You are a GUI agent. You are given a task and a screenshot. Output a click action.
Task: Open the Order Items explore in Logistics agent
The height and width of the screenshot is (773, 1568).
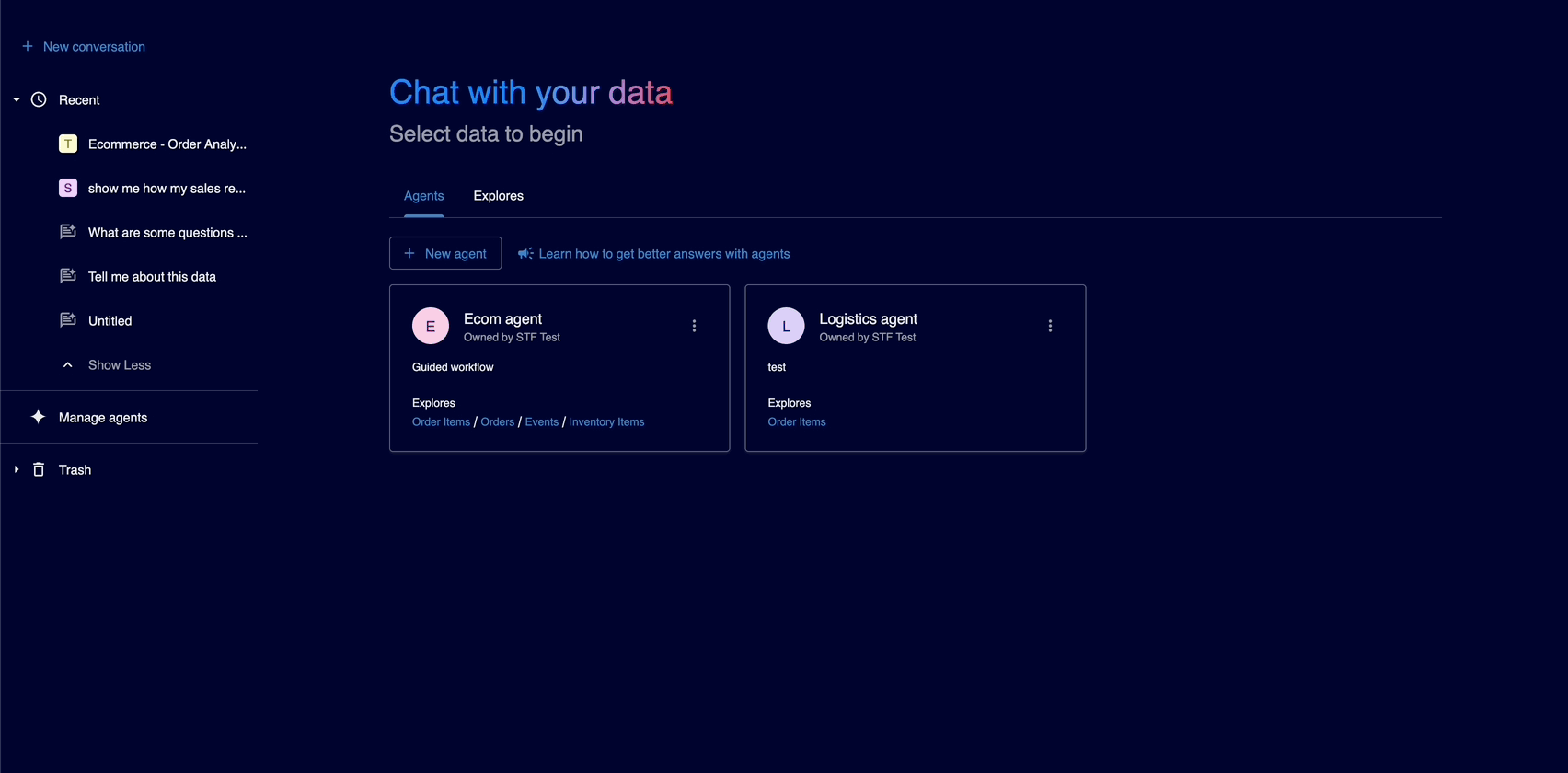click(797, 421)
